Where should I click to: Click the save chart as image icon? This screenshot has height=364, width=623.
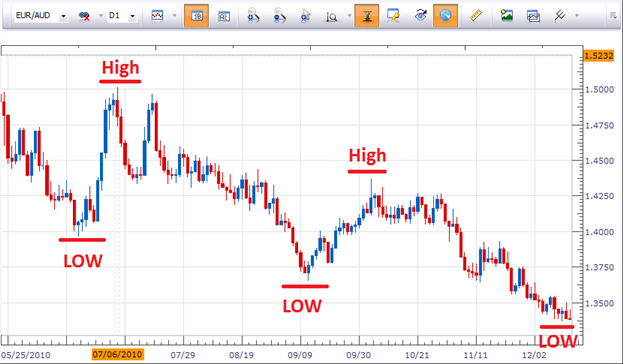click(507, 15)
